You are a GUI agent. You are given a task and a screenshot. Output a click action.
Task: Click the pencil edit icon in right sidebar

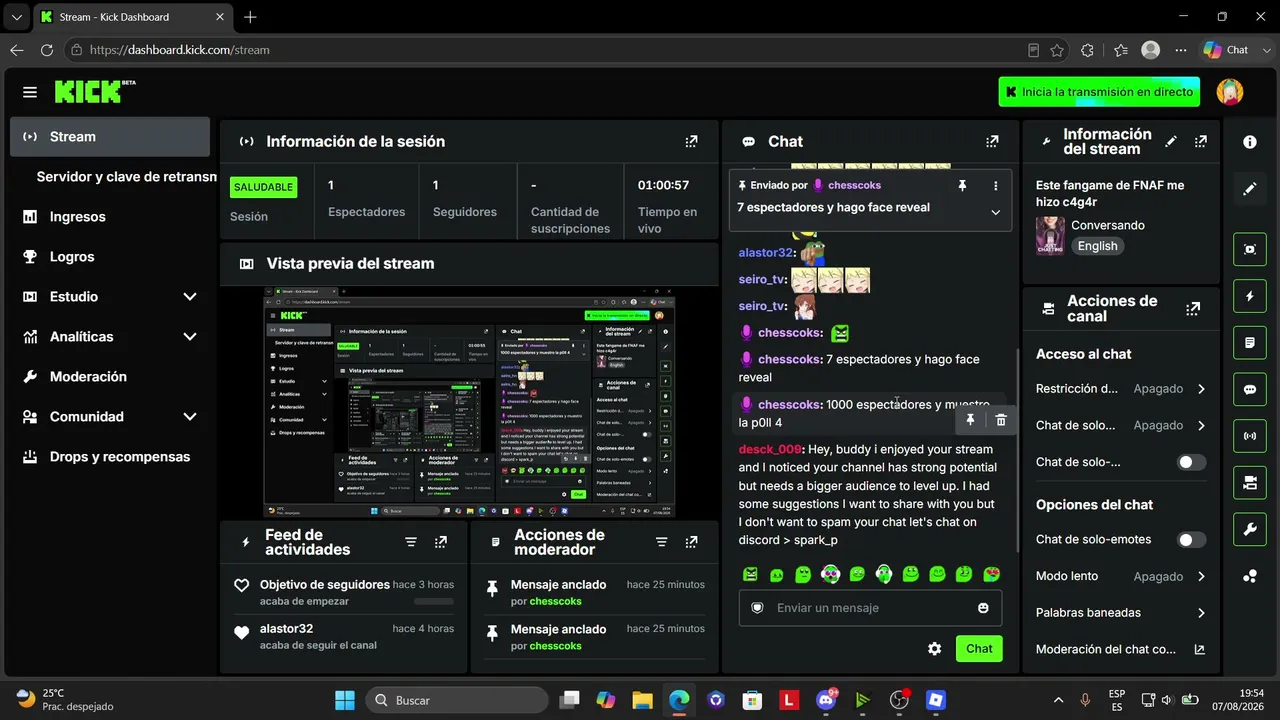(x=1250, y=188)
